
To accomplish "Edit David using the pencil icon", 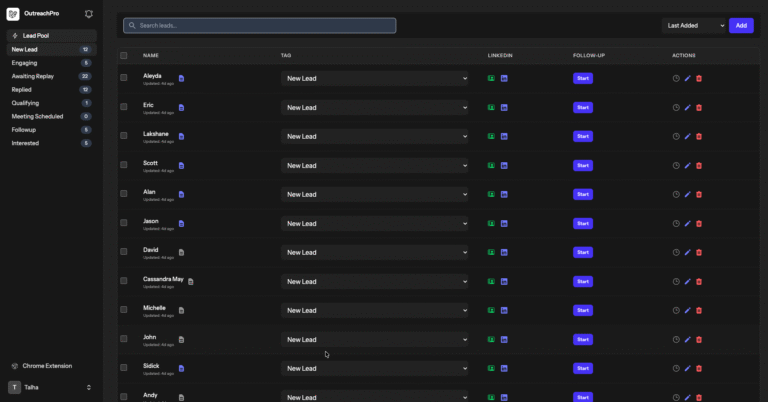I will click(x=688, y=253).
